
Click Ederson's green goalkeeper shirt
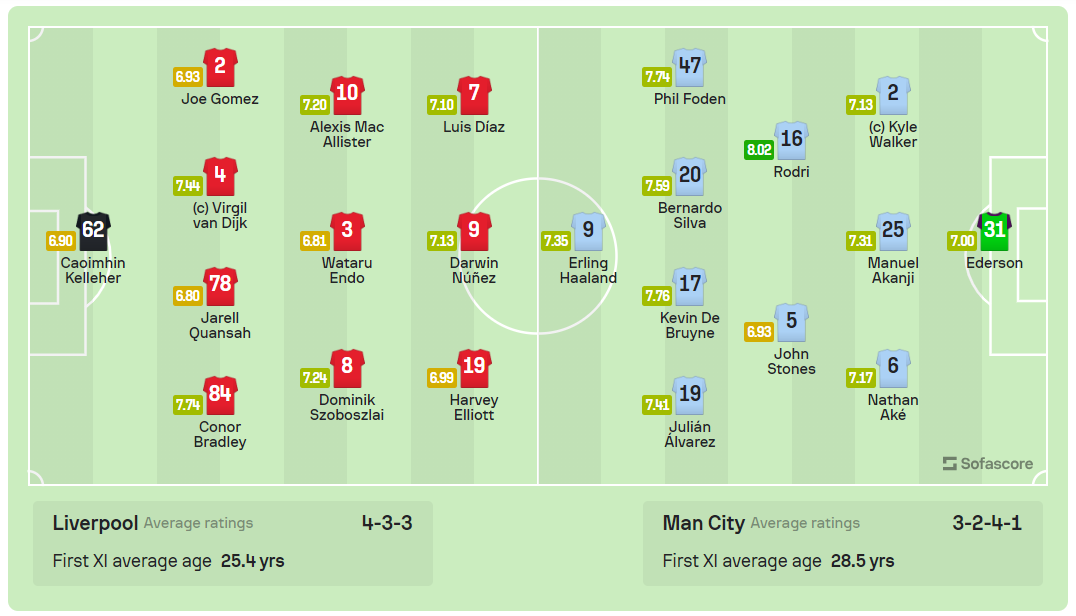(x=994, y=231)
